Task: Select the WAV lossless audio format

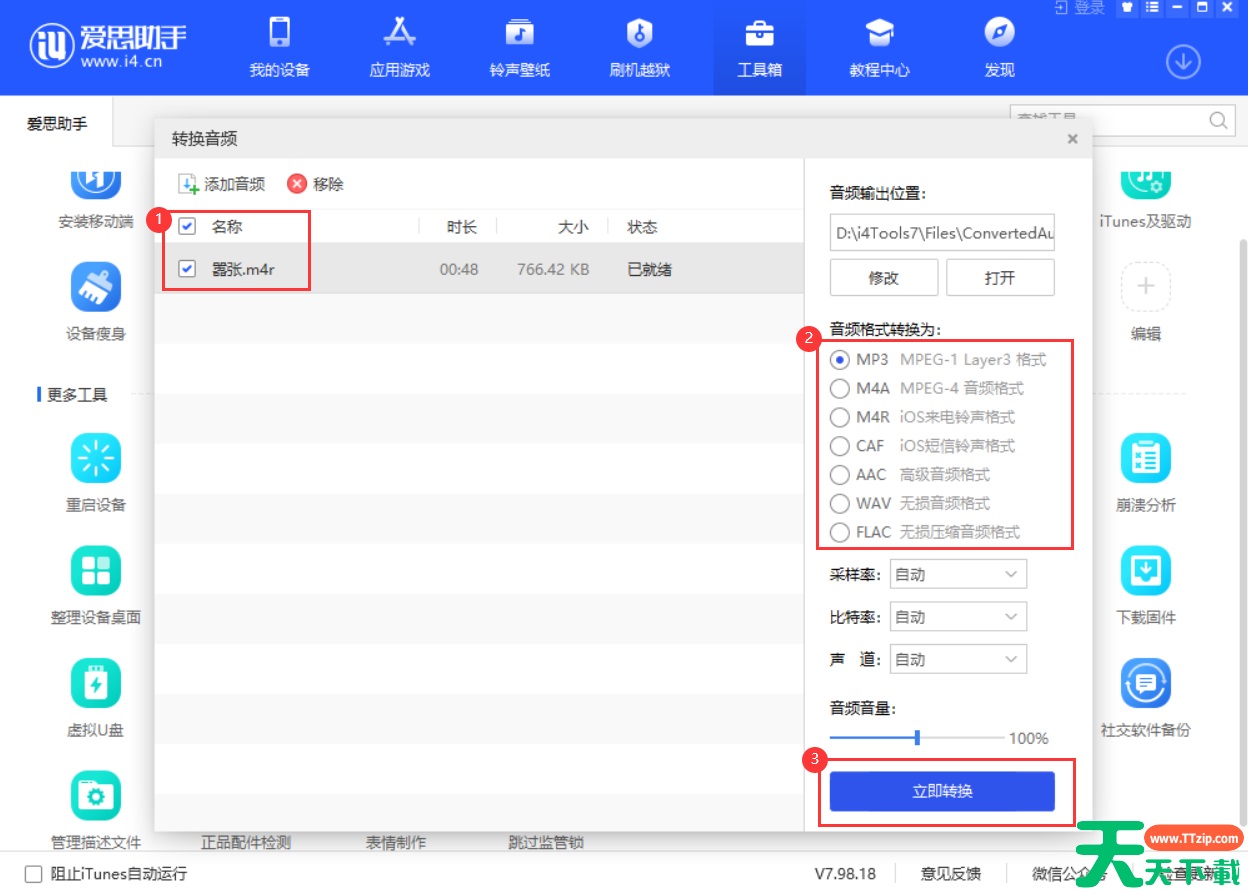Action: pos(839,503)
